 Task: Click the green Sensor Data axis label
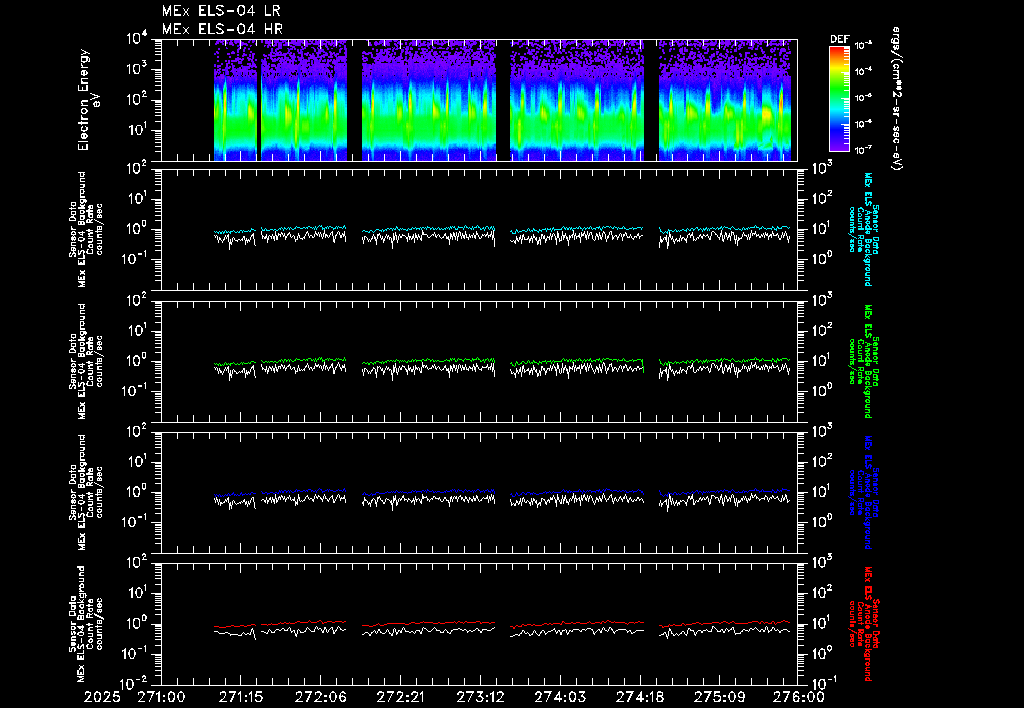[863, 361]
